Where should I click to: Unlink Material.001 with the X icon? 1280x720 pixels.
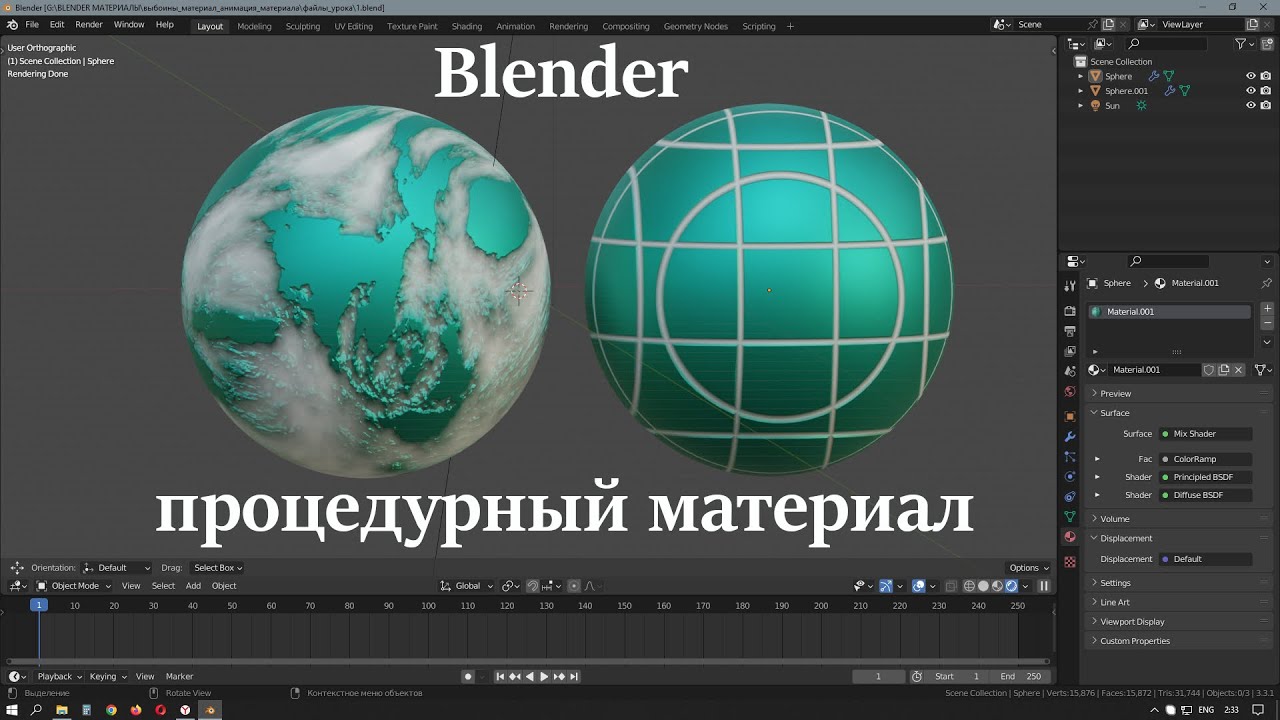click(1238, 370)
